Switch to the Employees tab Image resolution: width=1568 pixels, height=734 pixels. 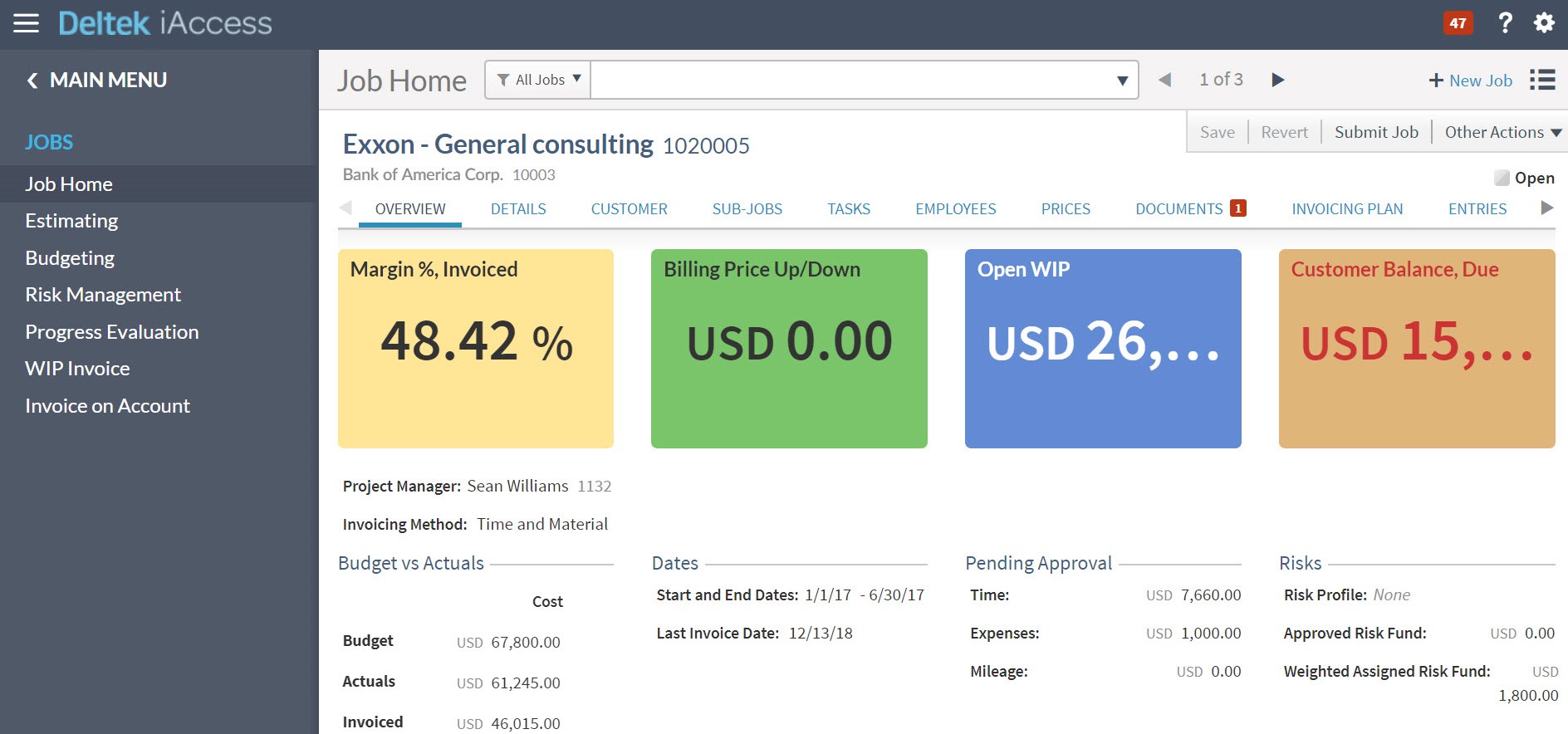955,209
